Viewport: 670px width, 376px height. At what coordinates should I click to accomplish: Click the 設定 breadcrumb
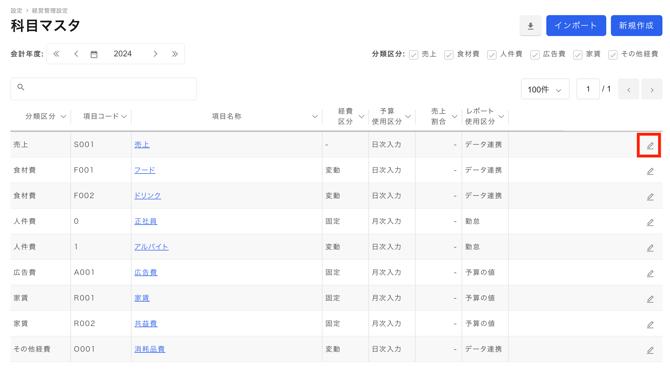tap(16, 10)
